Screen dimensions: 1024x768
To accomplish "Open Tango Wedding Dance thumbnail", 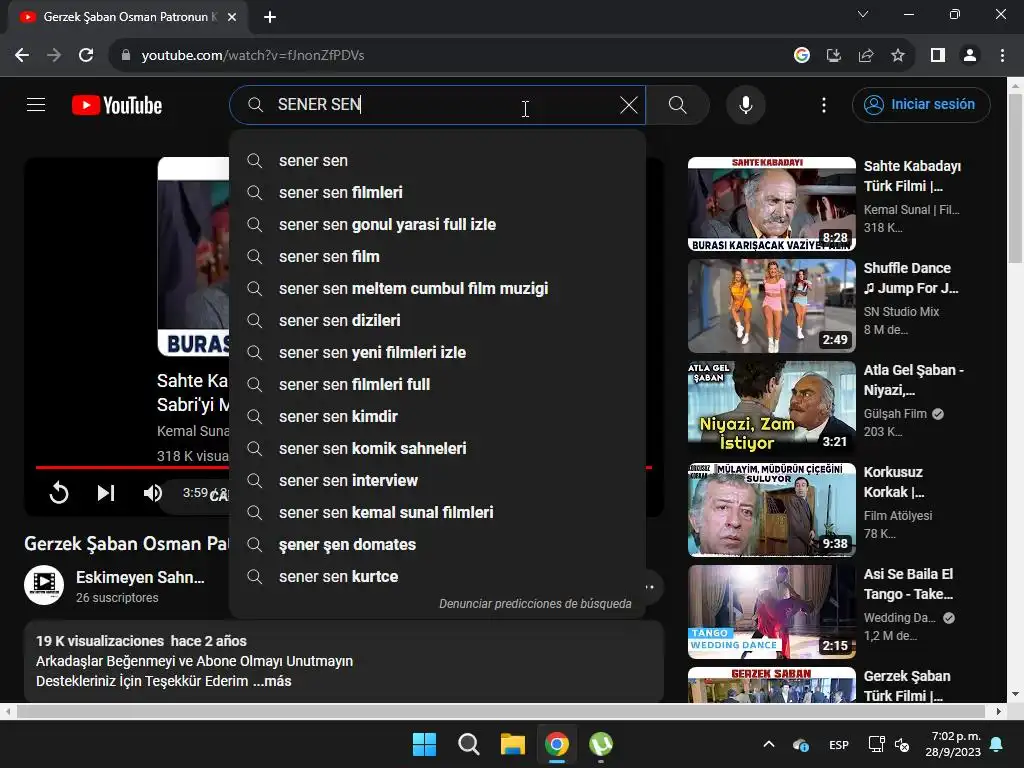I will [x=771, y=611].
